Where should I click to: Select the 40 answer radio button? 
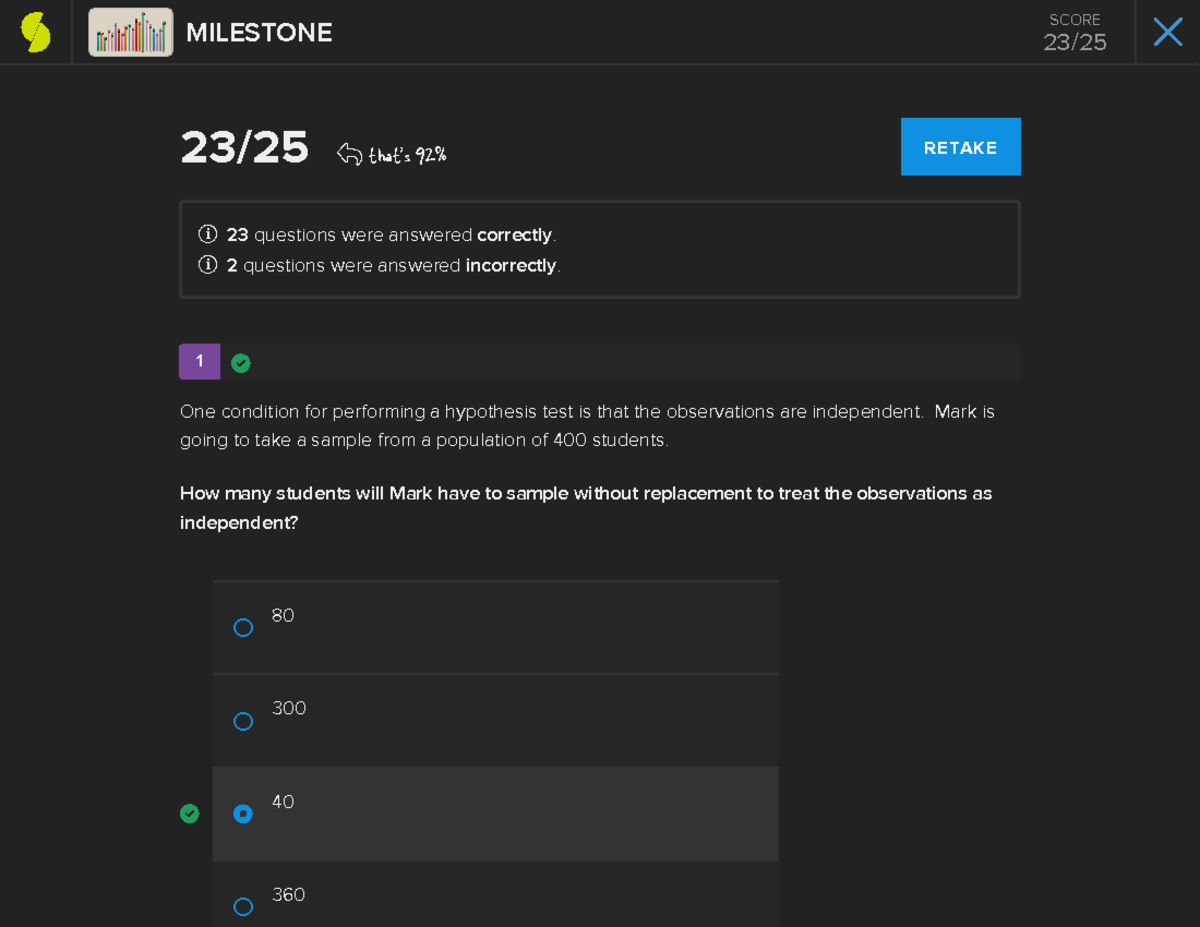pyautogui.click(x=243, y=814)
